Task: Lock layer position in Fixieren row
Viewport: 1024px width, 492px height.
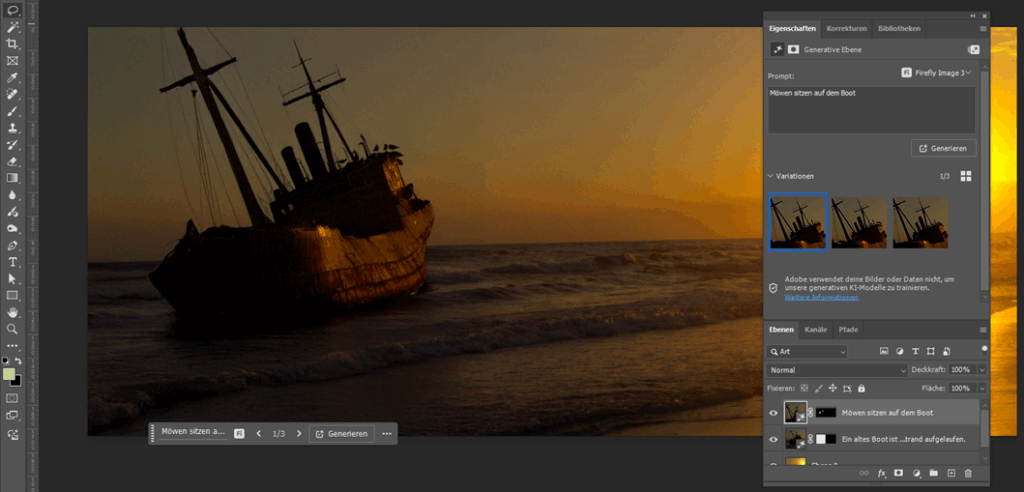Action: [833, 388]
